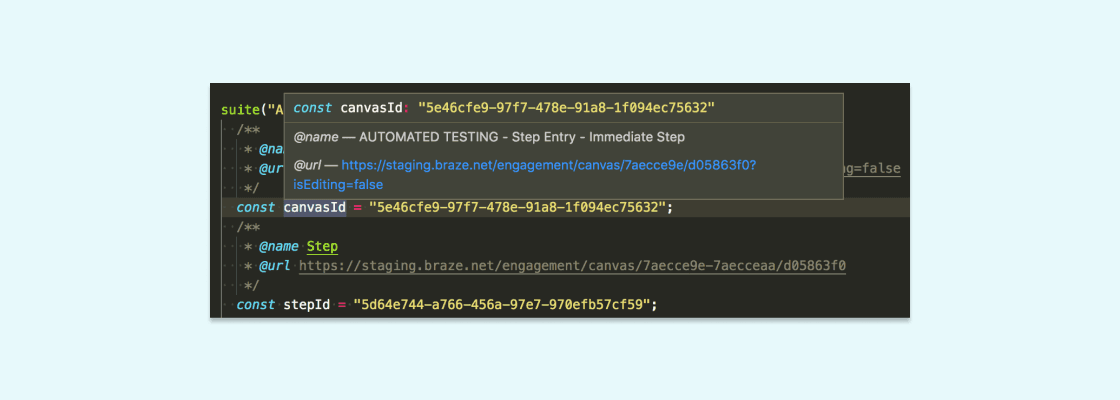Click the @url tag in the stepId comment
This screenshot has width=1120, height=400.
[274, 266]
